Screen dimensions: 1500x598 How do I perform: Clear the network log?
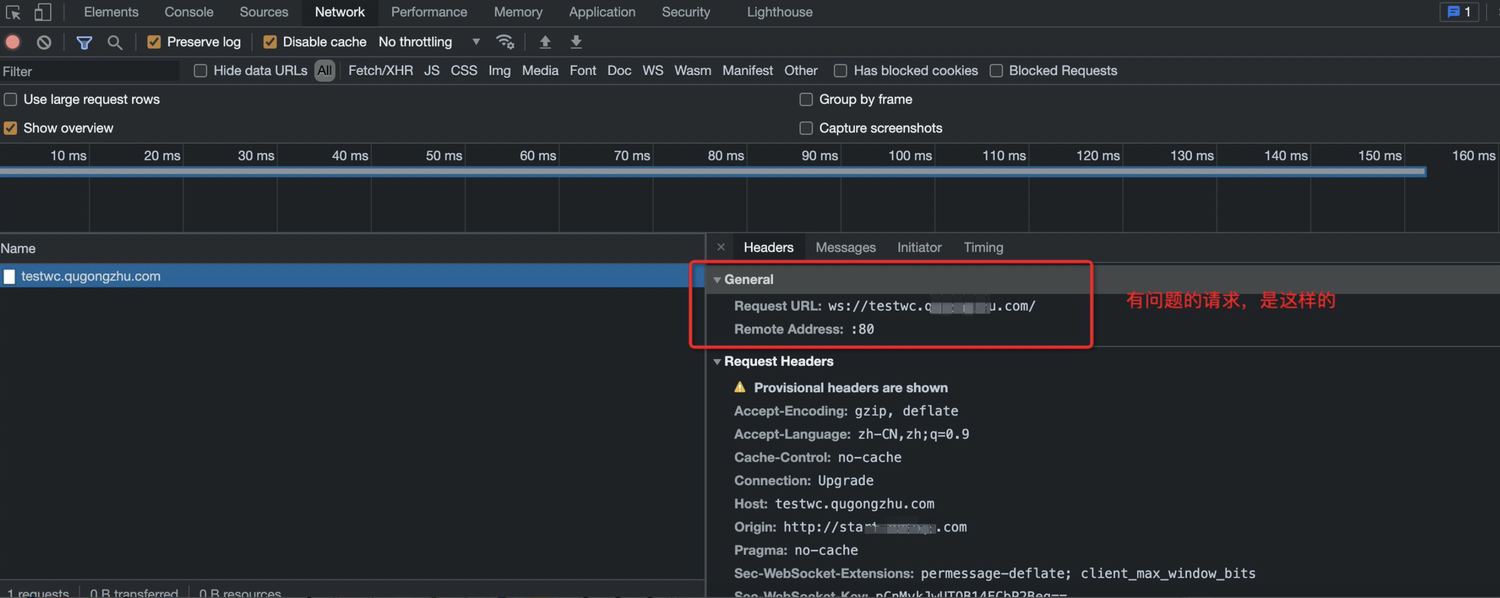click(x=44, y=42)
